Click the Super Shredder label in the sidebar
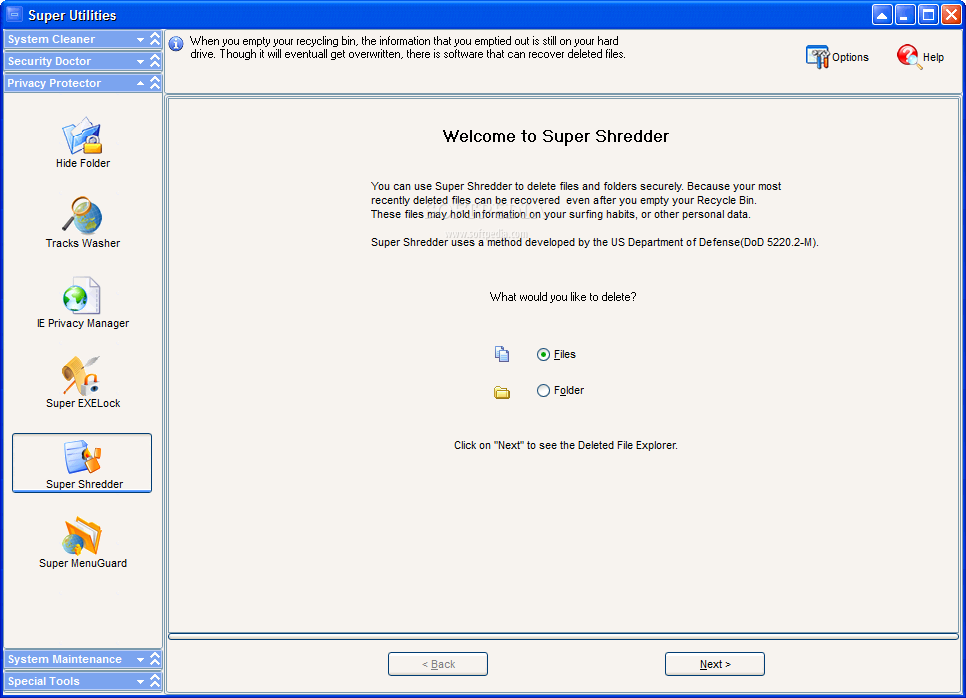966x698 pixels. coord(84,484)
